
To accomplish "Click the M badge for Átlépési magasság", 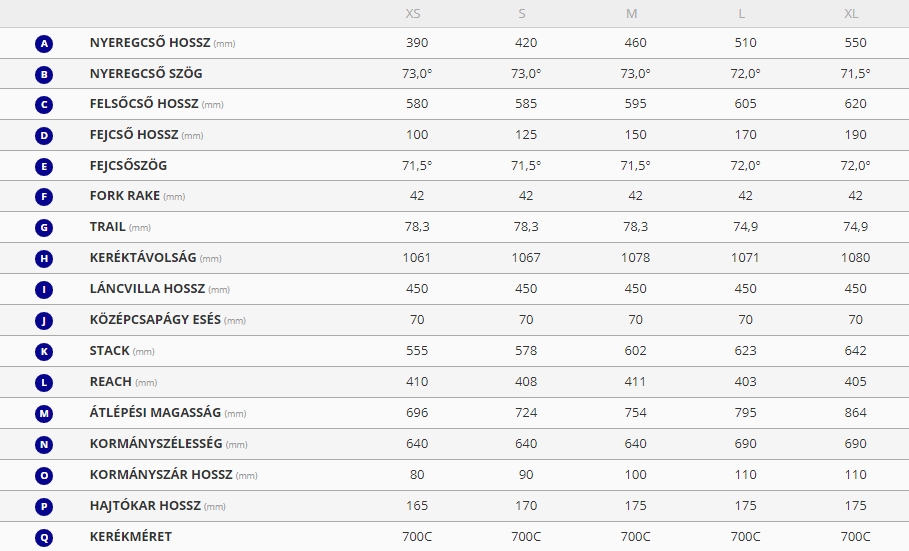I will (x=43, y=413).
